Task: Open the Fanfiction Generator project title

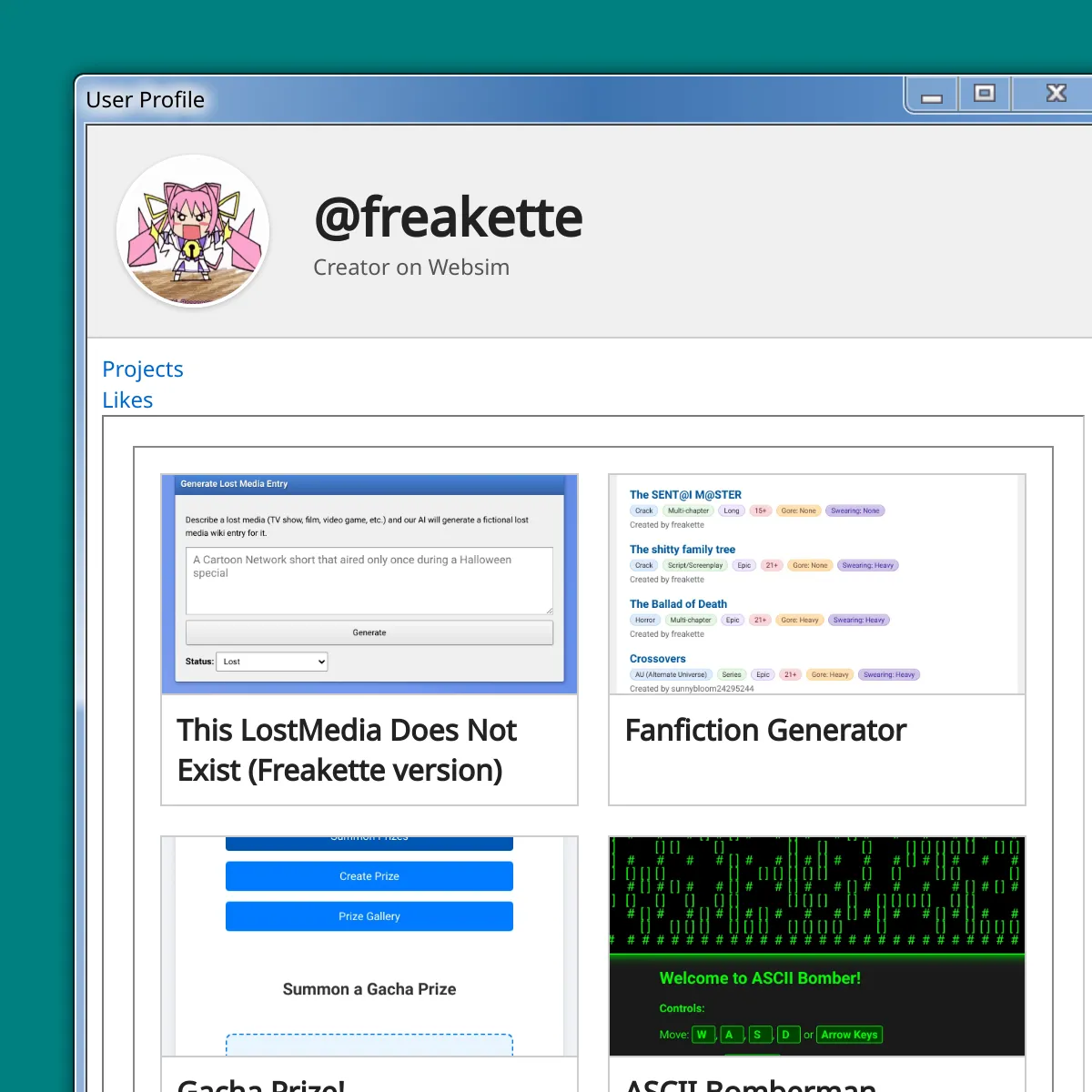Action: tap(765, 731)
